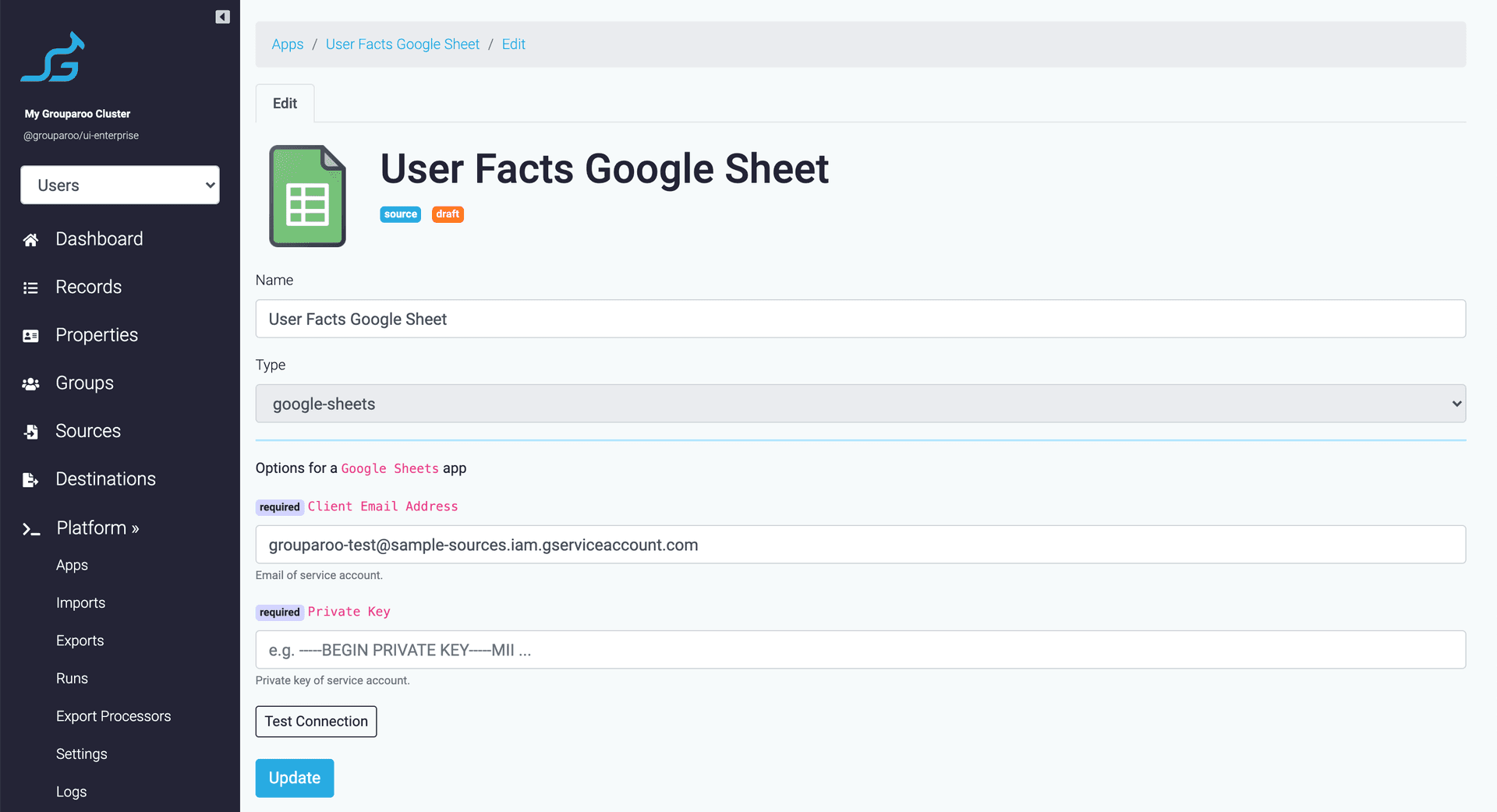Screen dimensions: 1497x812
Task: Open Logs under Platform
Action: (71, 792)
